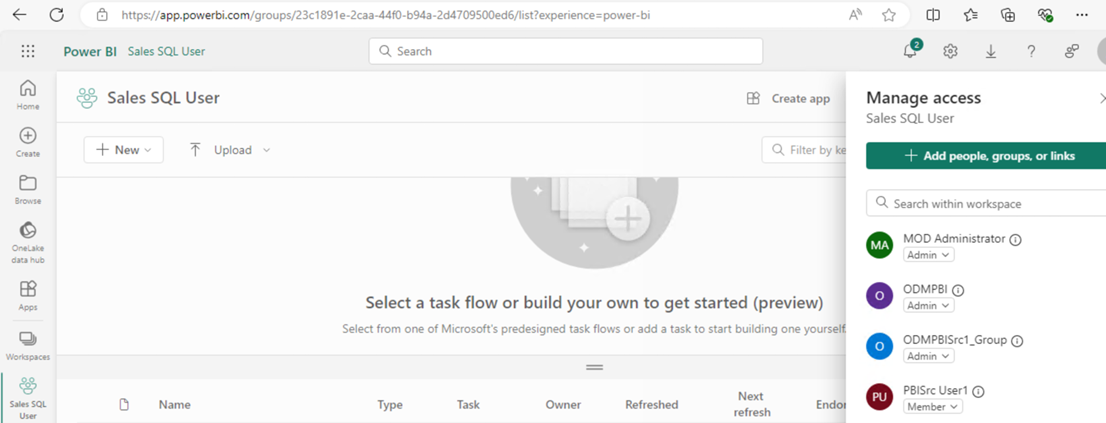Viewport: 1106px width, 423px height.
Task: Open Workspaces in left navigation
Action: tap(28, 345)
